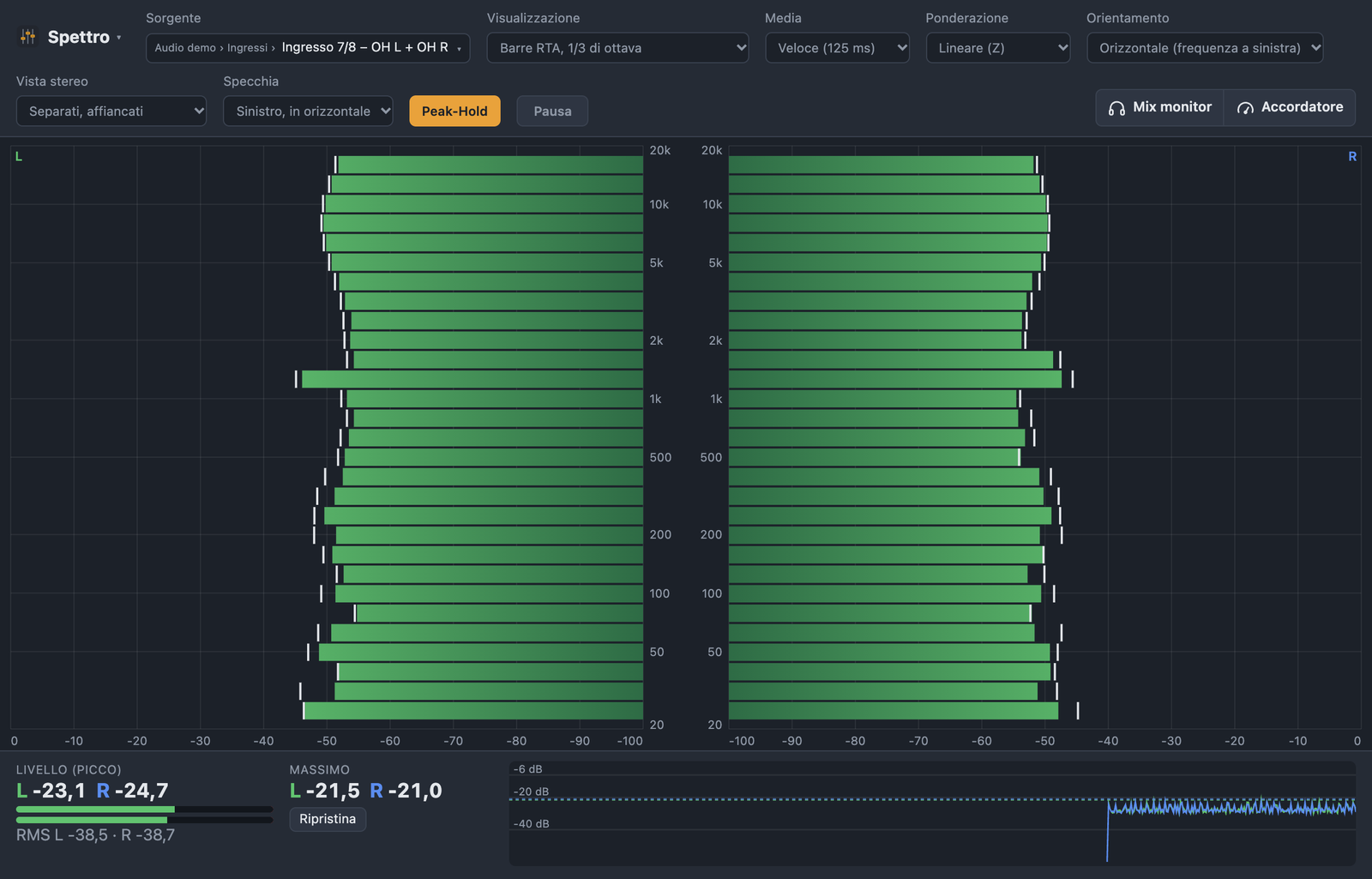The width and height of the screenshot is (1372, 879).
Task: Open the Sorgente input selector
Action: [x=308, y=48]
